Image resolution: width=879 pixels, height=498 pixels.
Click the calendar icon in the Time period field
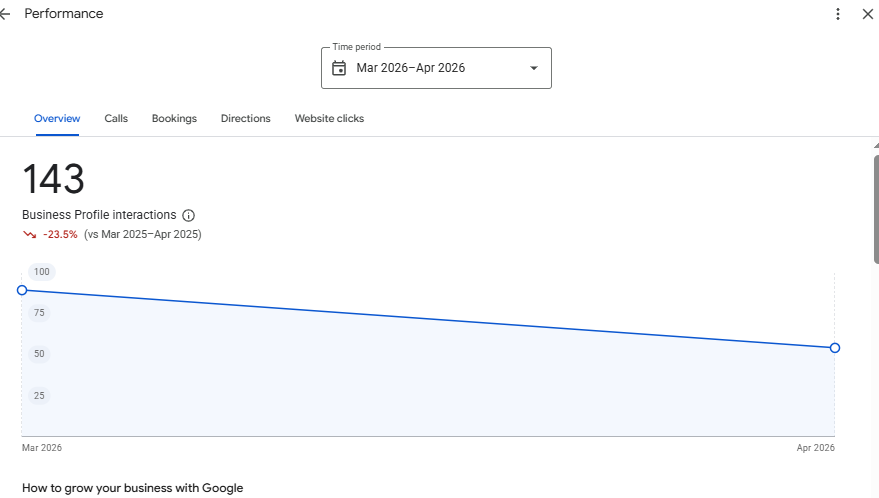pos(339,68)
